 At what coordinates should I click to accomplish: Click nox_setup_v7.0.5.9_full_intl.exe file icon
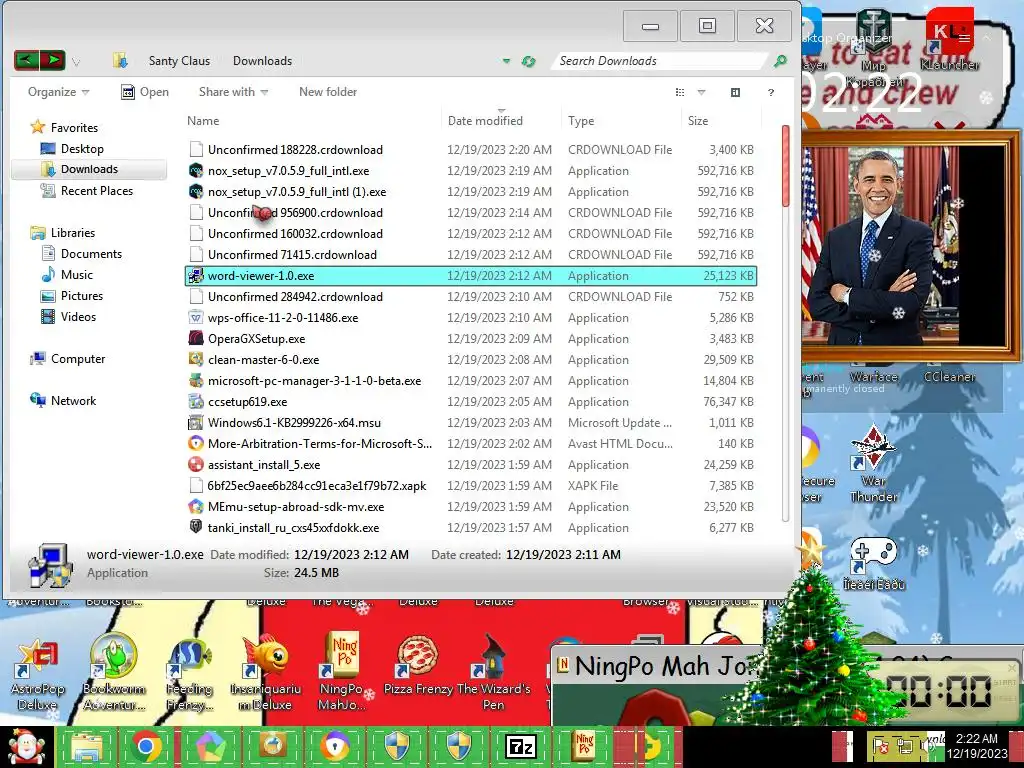195,170
